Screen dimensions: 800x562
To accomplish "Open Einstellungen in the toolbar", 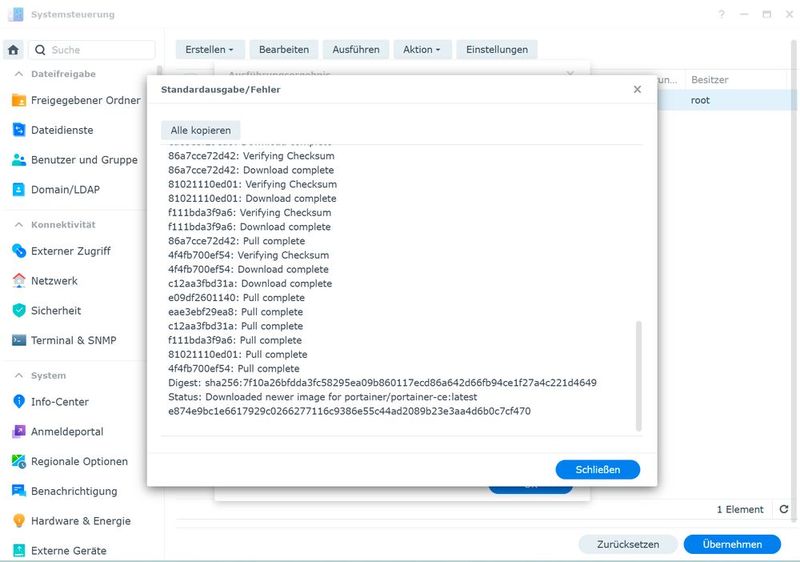I will point(496,49).
